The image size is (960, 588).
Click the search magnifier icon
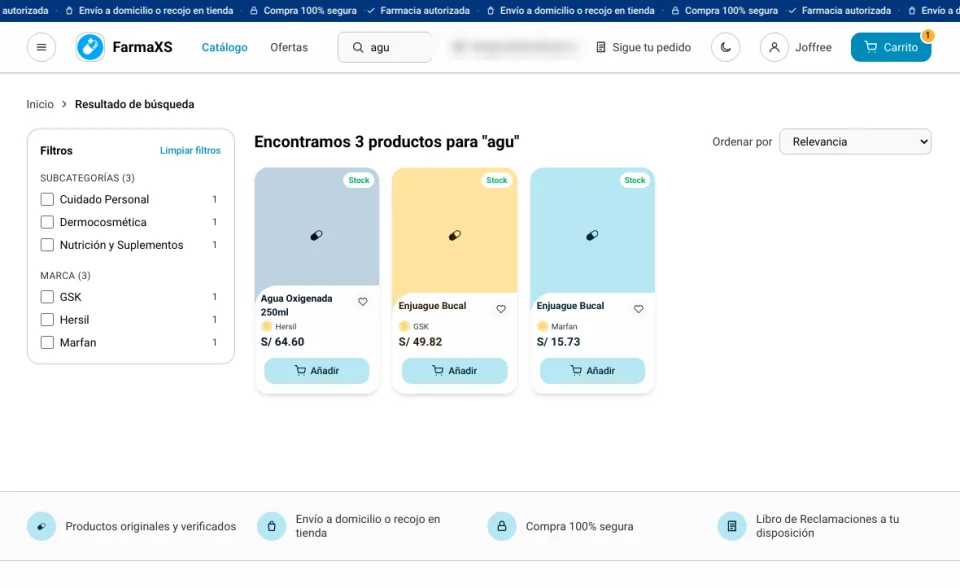[x=358, y=47]
